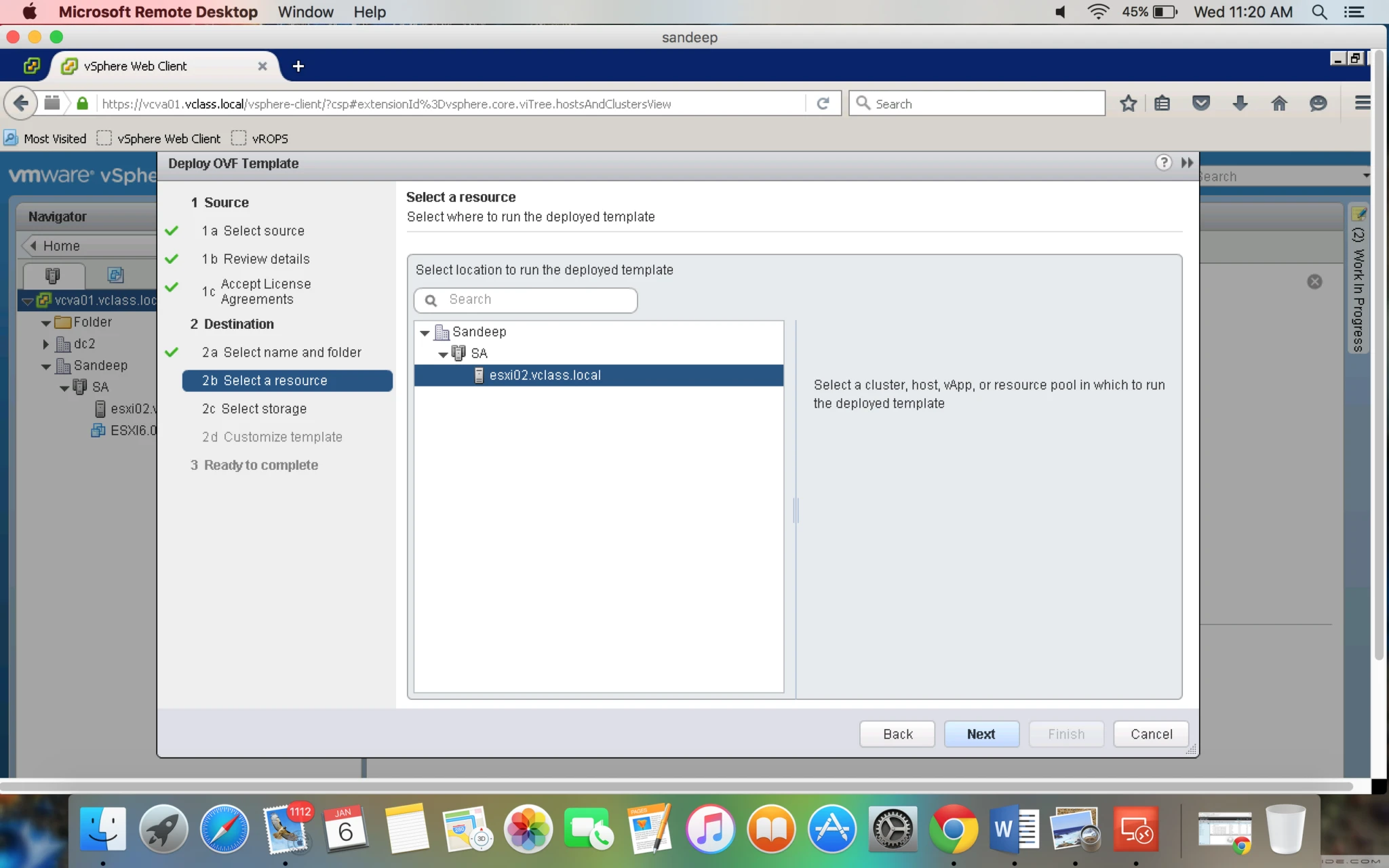Click the horizontal scrollbar at bottom of remote window
Screen dimensions: 1389x868
coord(677,787)
